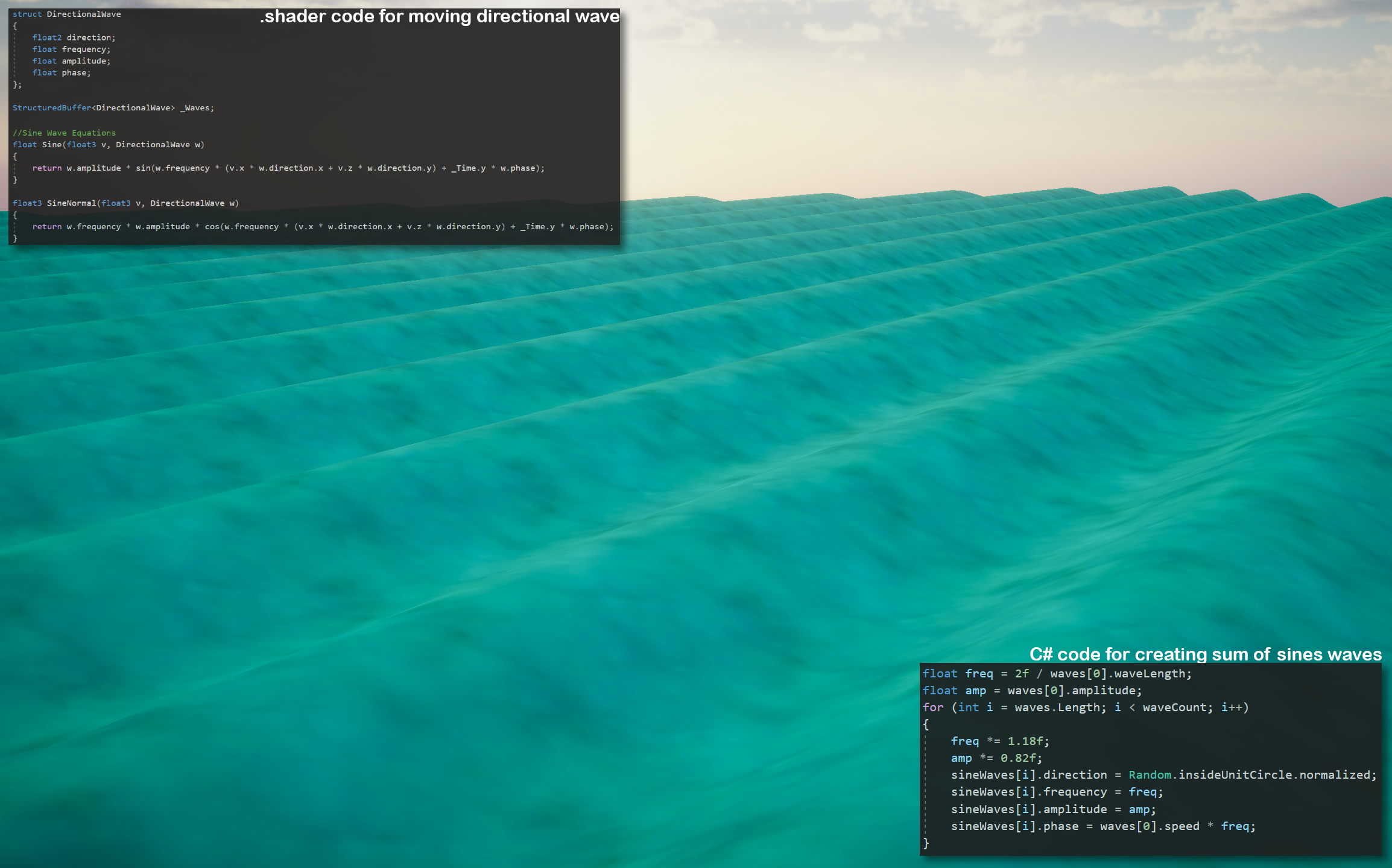Click the 'float phase;' struct field

pos(61,73)
